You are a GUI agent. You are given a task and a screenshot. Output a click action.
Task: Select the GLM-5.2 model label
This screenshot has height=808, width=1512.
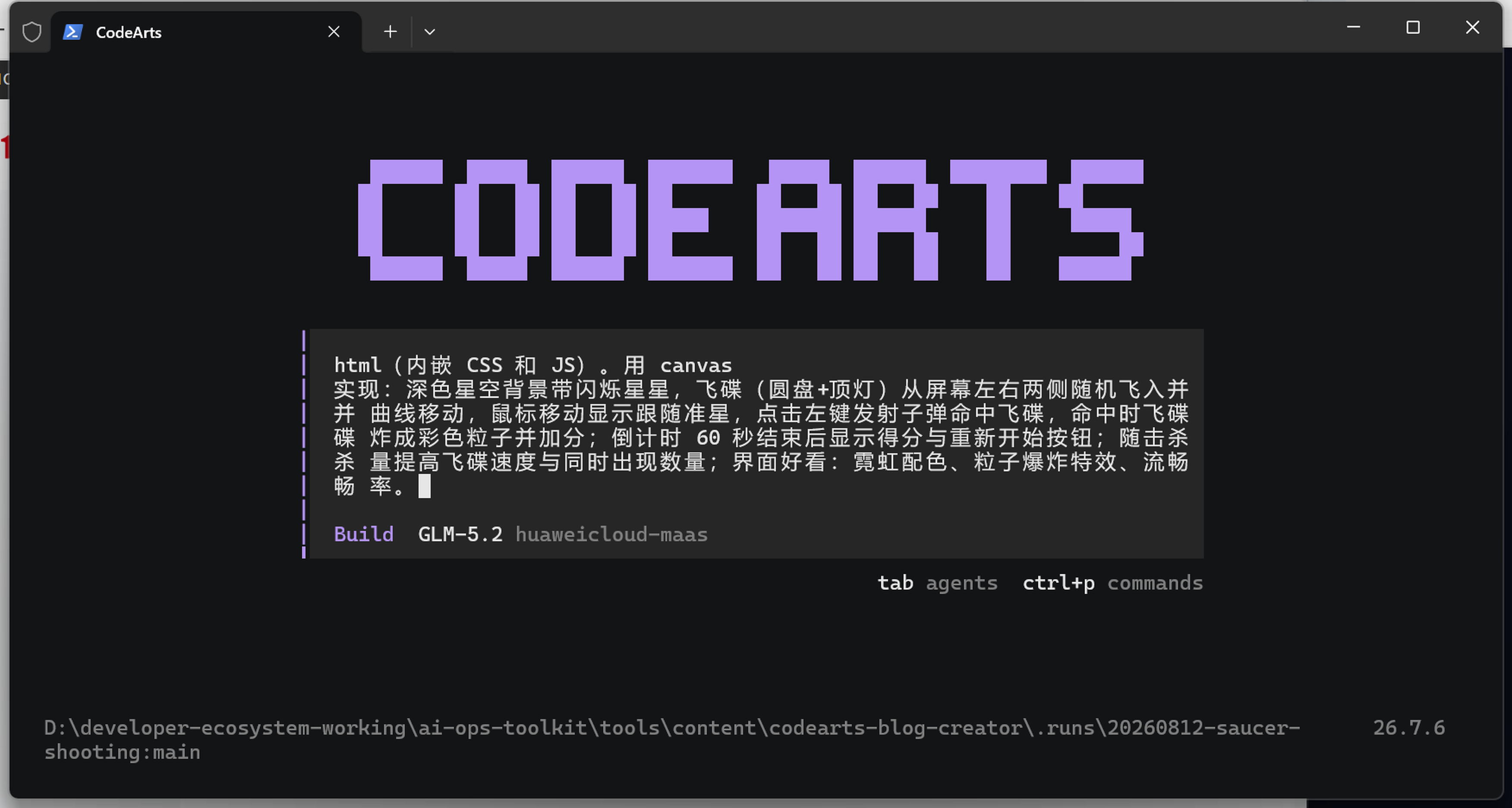[460, 534]
